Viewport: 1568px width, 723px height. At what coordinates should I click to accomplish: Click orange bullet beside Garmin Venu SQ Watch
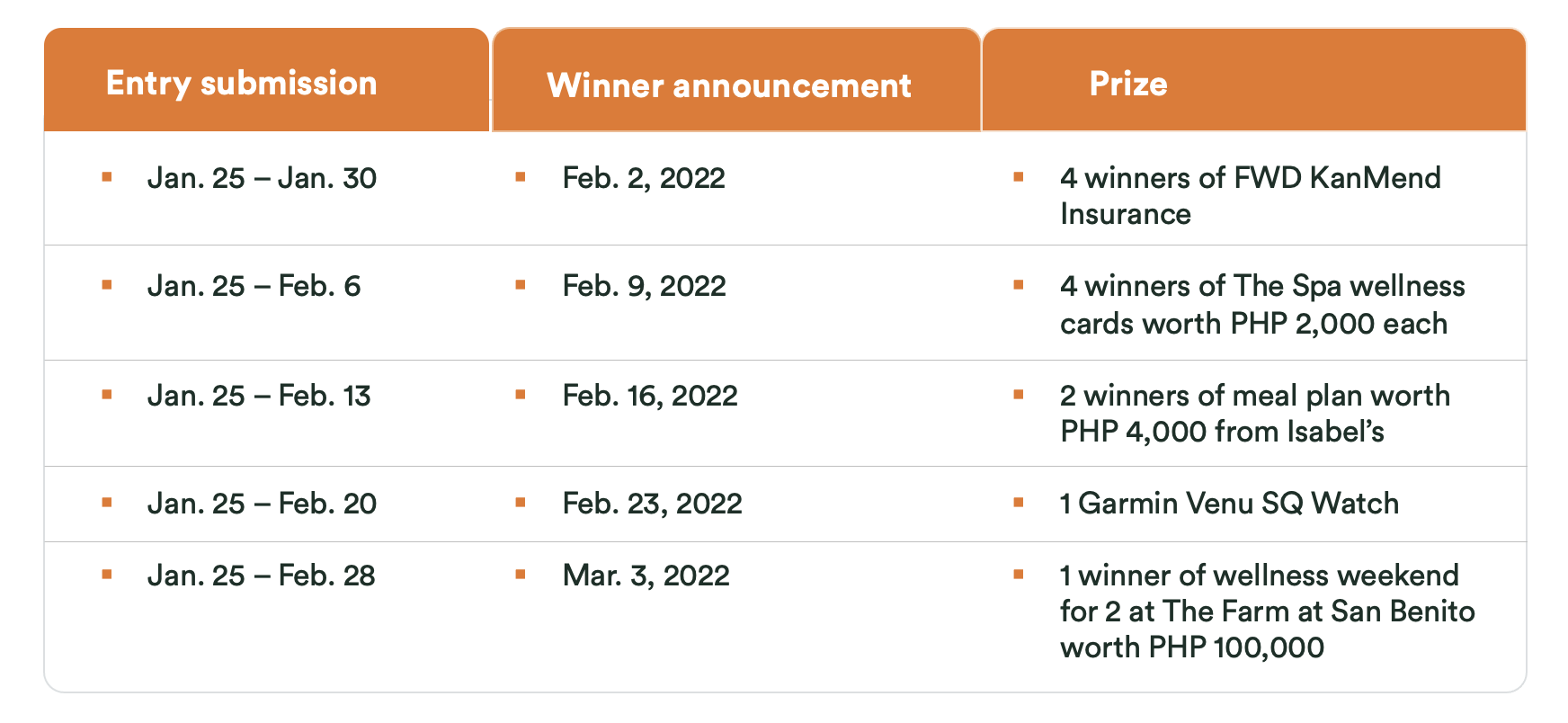point(1019,503)
